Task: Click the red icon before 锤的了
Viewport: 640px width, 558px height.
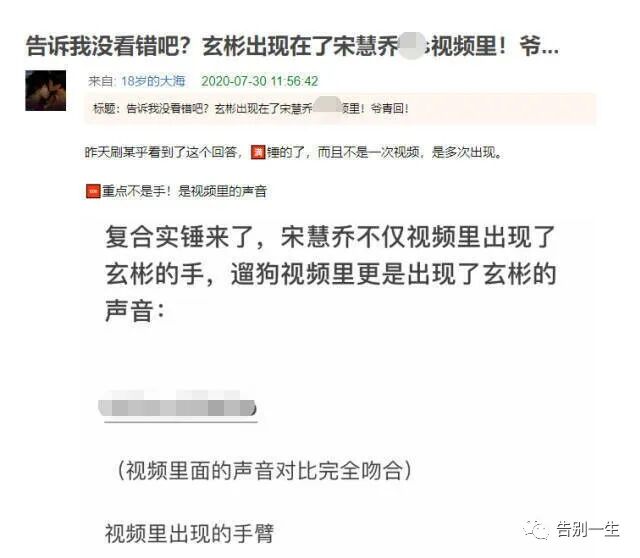Action: coord(258,152)
